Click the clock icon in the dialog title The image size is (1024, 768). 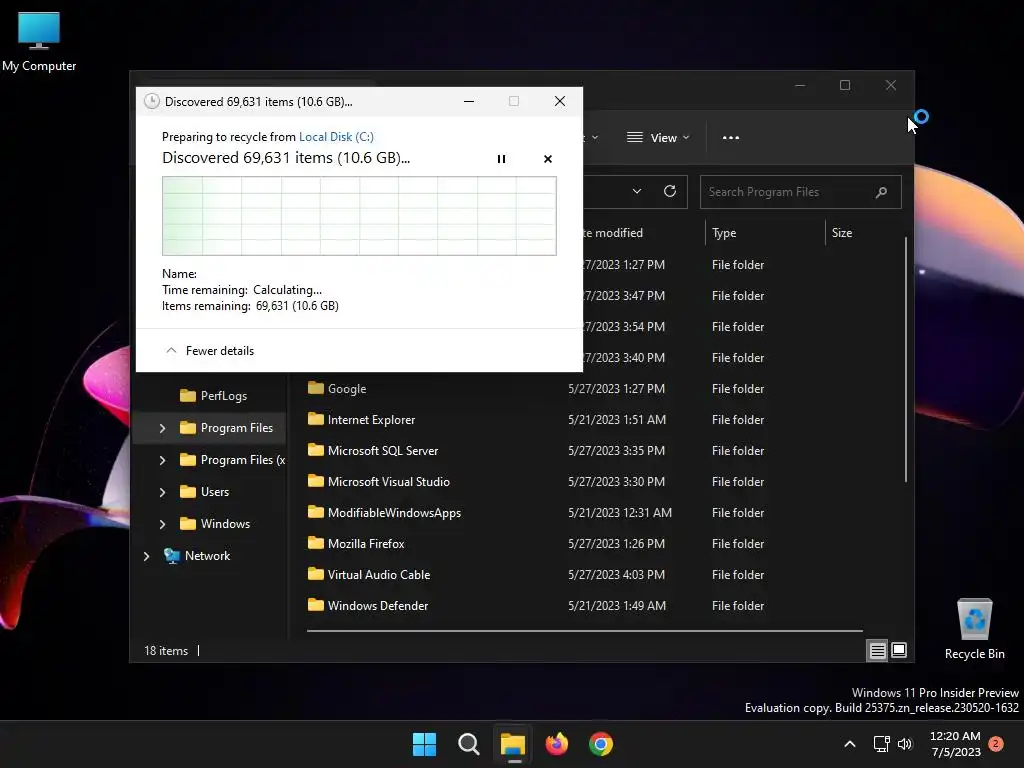click(152, 101)
